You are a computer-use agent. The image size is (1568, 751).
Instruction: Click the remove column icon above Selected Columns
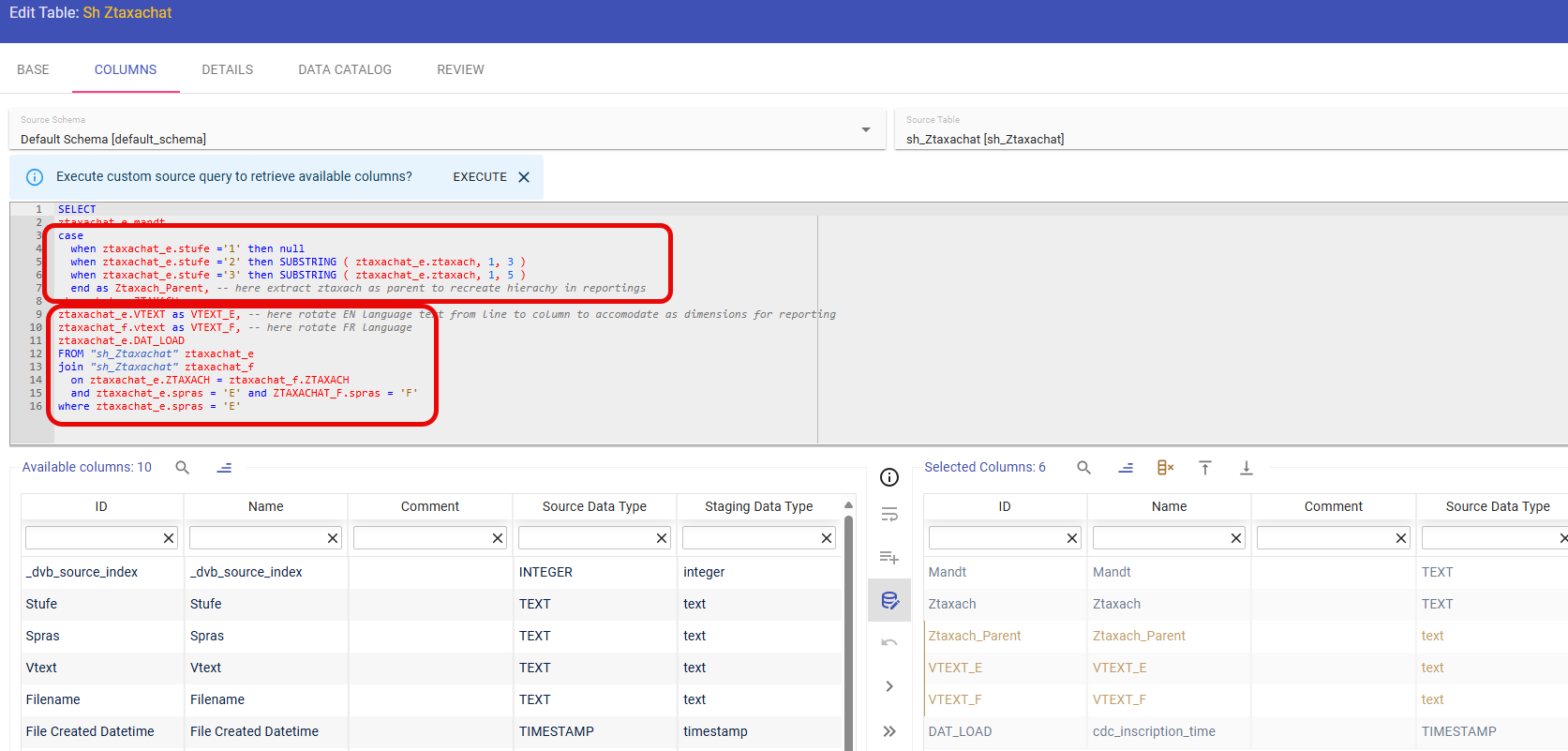(x=1165, y=468)
